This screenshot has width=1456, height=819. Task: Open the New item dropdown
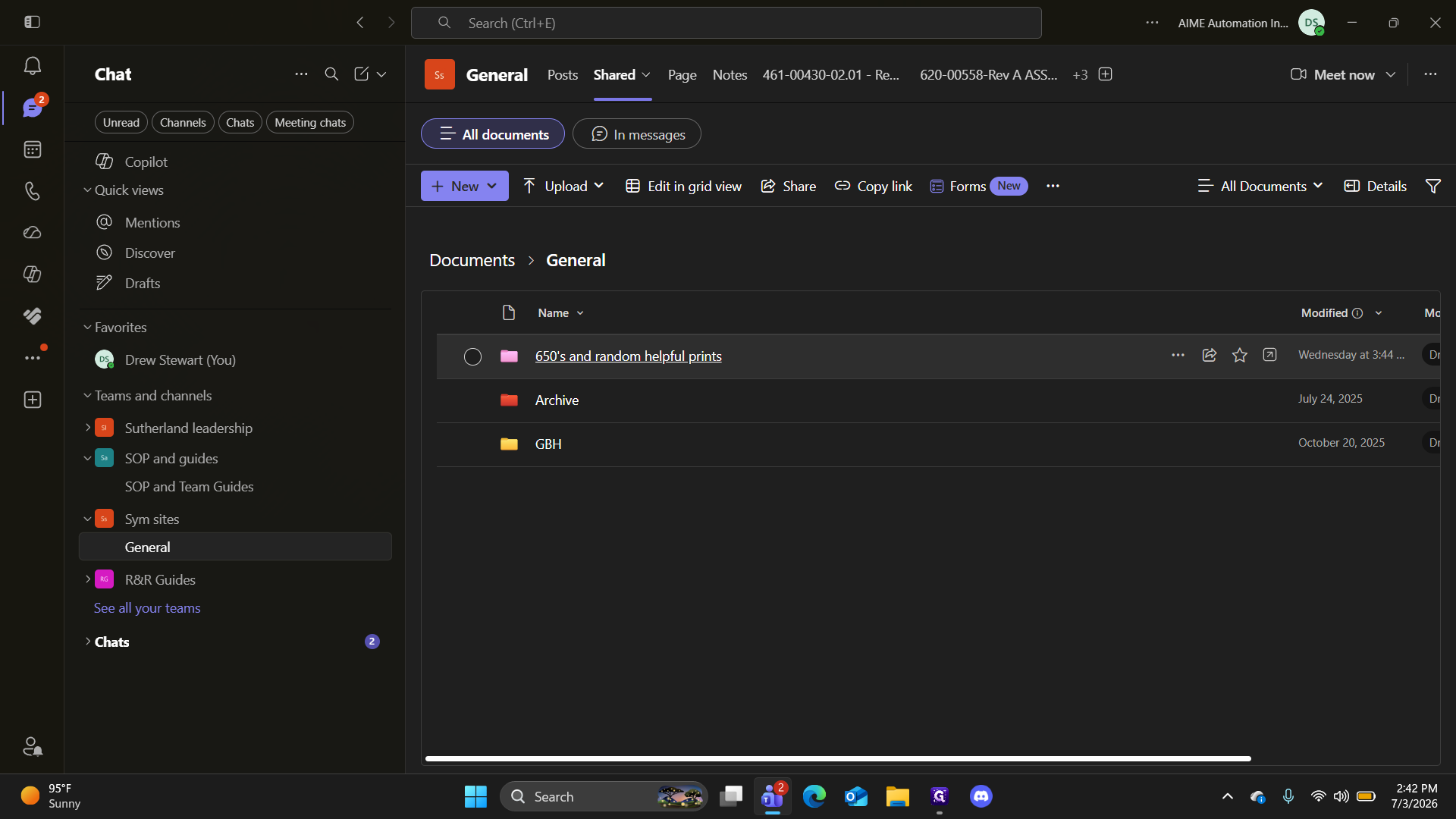[465, 186]
